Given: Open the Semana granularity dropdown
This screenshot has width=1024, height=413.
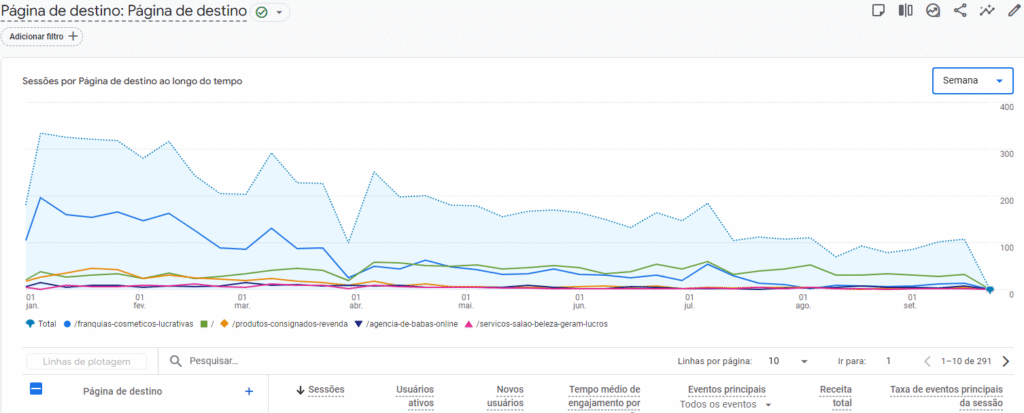Looking at the screenshot, I should click(x=971, y=80).
